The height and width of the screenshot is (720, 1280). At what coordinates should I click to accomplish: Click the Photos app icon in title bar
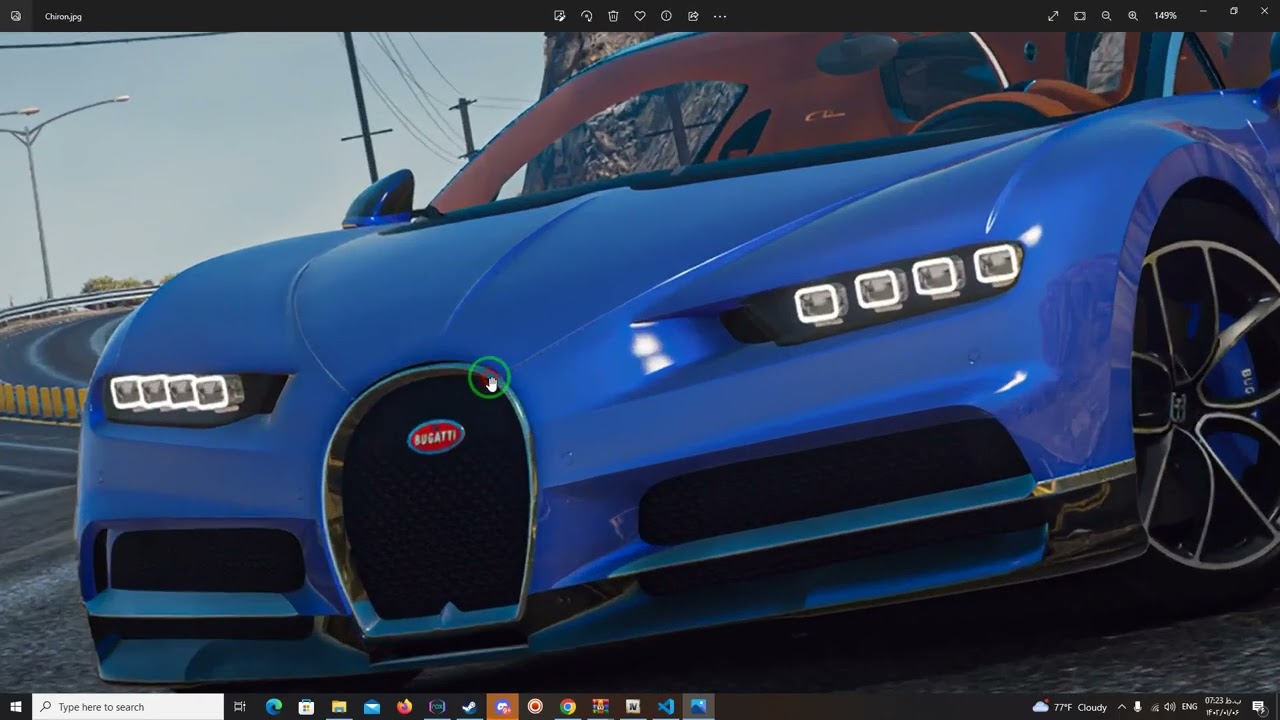point(15,16)
